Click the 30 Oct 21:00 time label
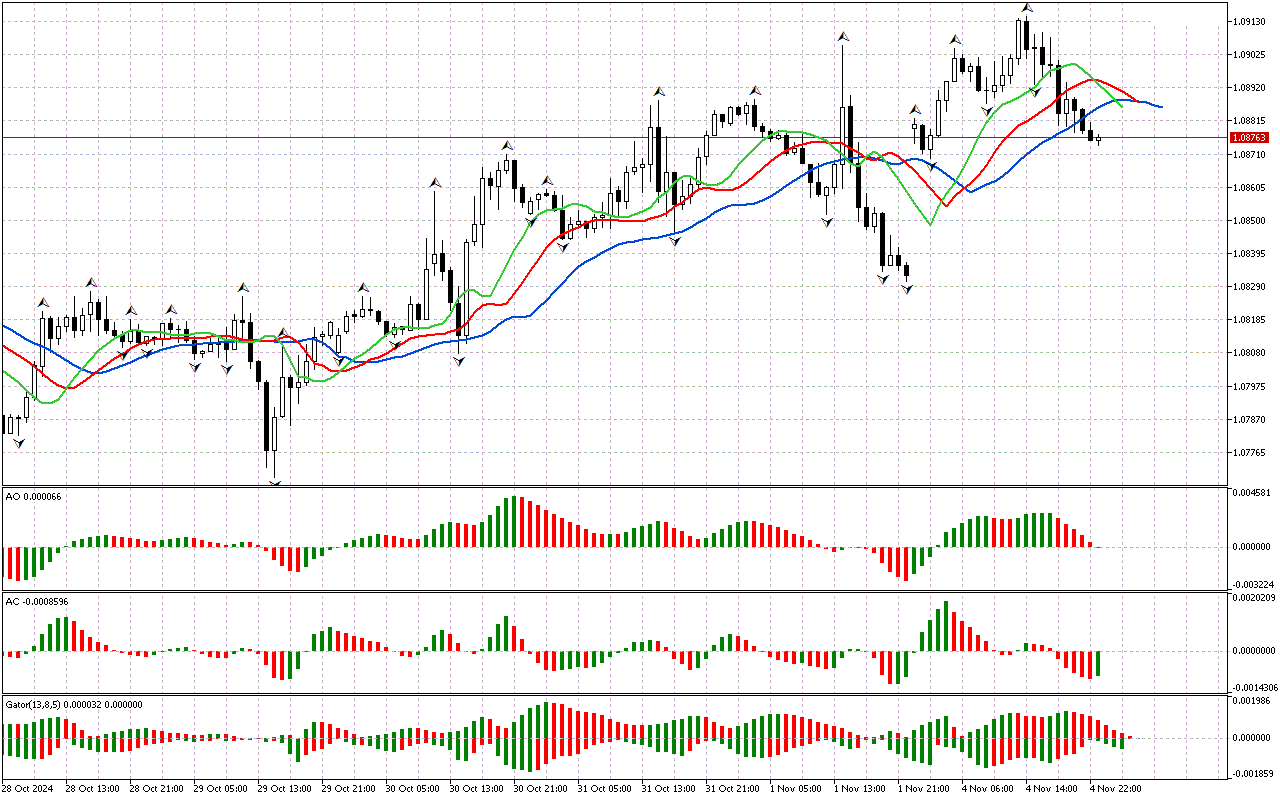1280x800 pixels. pos(541,788)
